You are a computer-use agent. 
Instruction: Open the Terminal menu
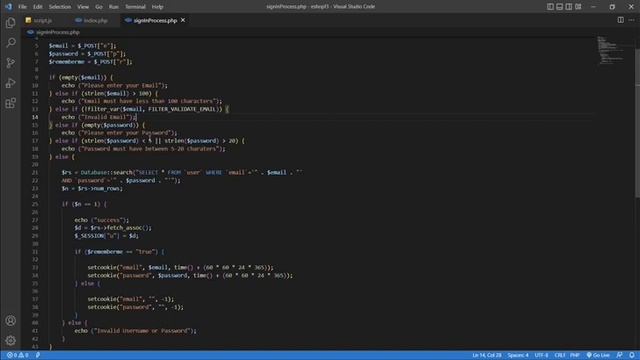pos(135,7)
